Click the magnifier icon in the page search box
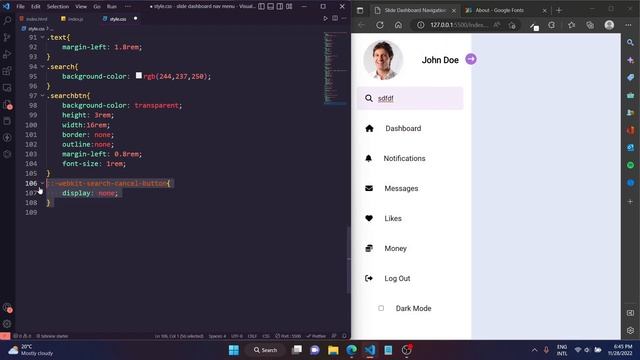Viewport: 640px width, 360px height. [x=369, y=98]
